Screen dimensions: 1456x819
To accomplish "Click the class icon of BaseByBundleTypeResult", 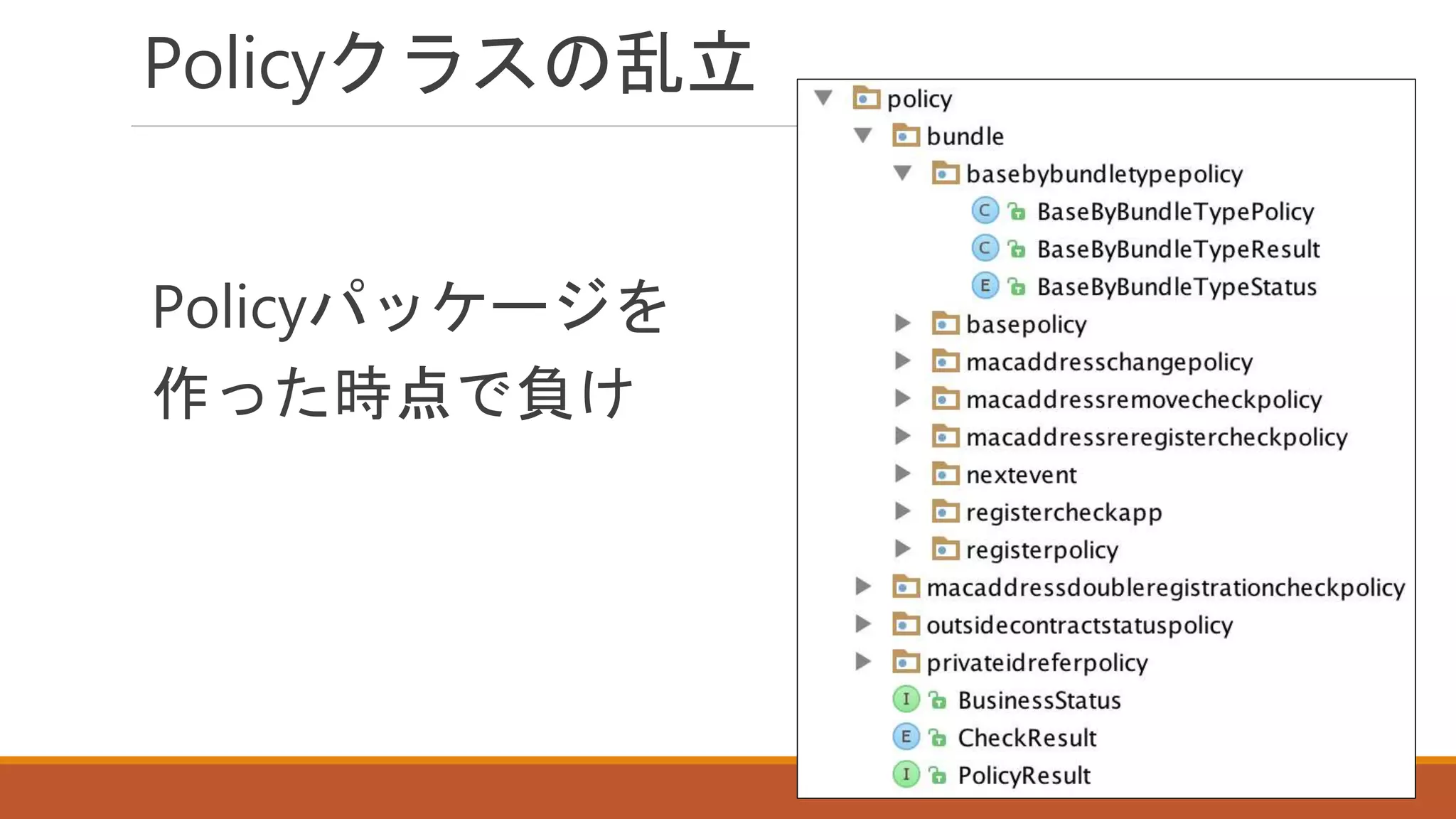I will [985, 248].
